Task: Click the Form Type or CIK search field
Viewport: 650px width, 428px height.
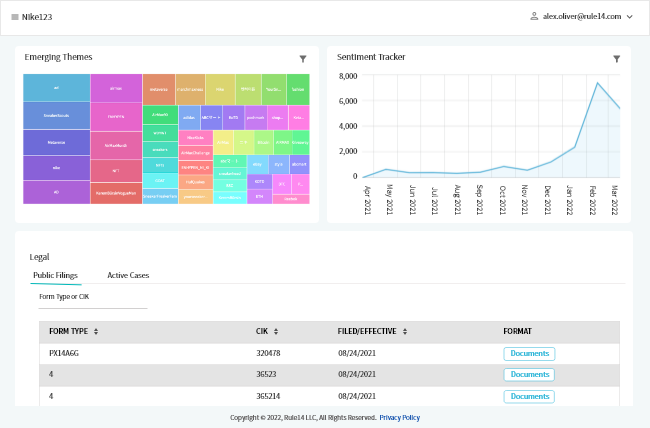Action: [x=92, y=298]
